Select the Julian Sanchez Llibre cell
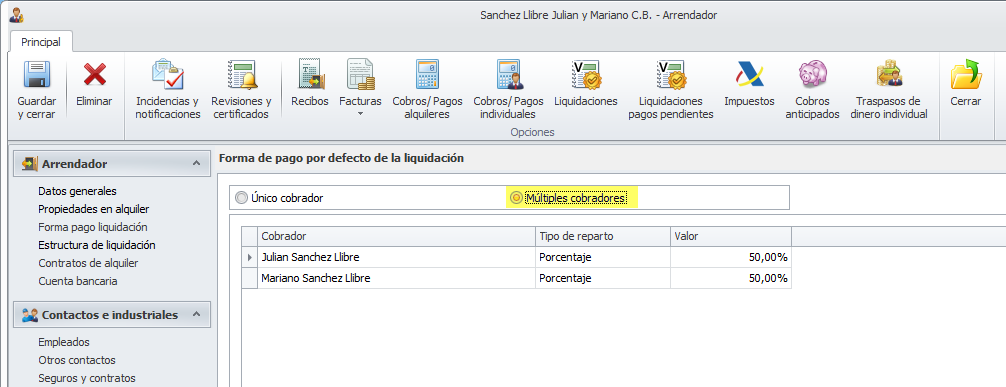Screen dimensions: 1006x387 [x=396, y=257]
